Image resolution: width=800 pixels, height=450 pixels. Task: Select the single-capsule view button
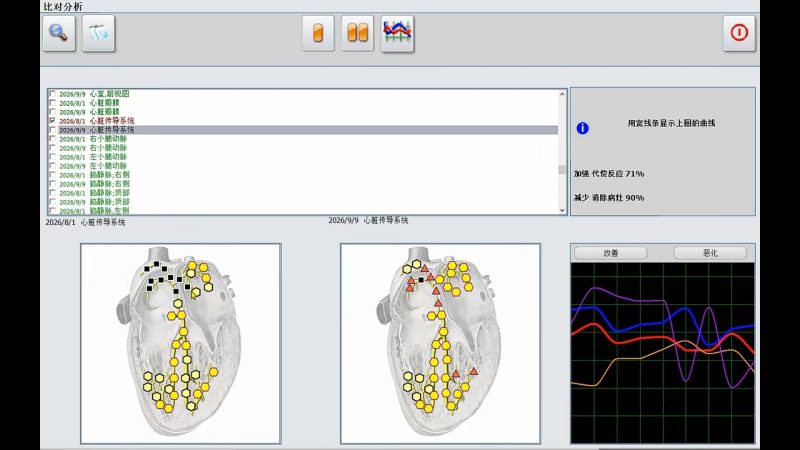(x=318, y=34)
